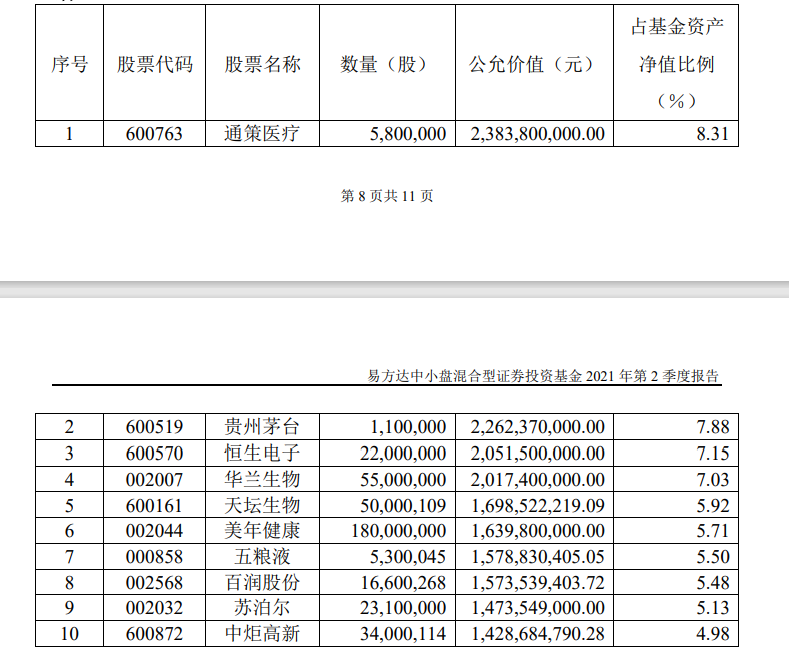Select quantity 55,000,000
Image resolution: width=789 pixels, height=653 pixels.
tap(403, 480)
